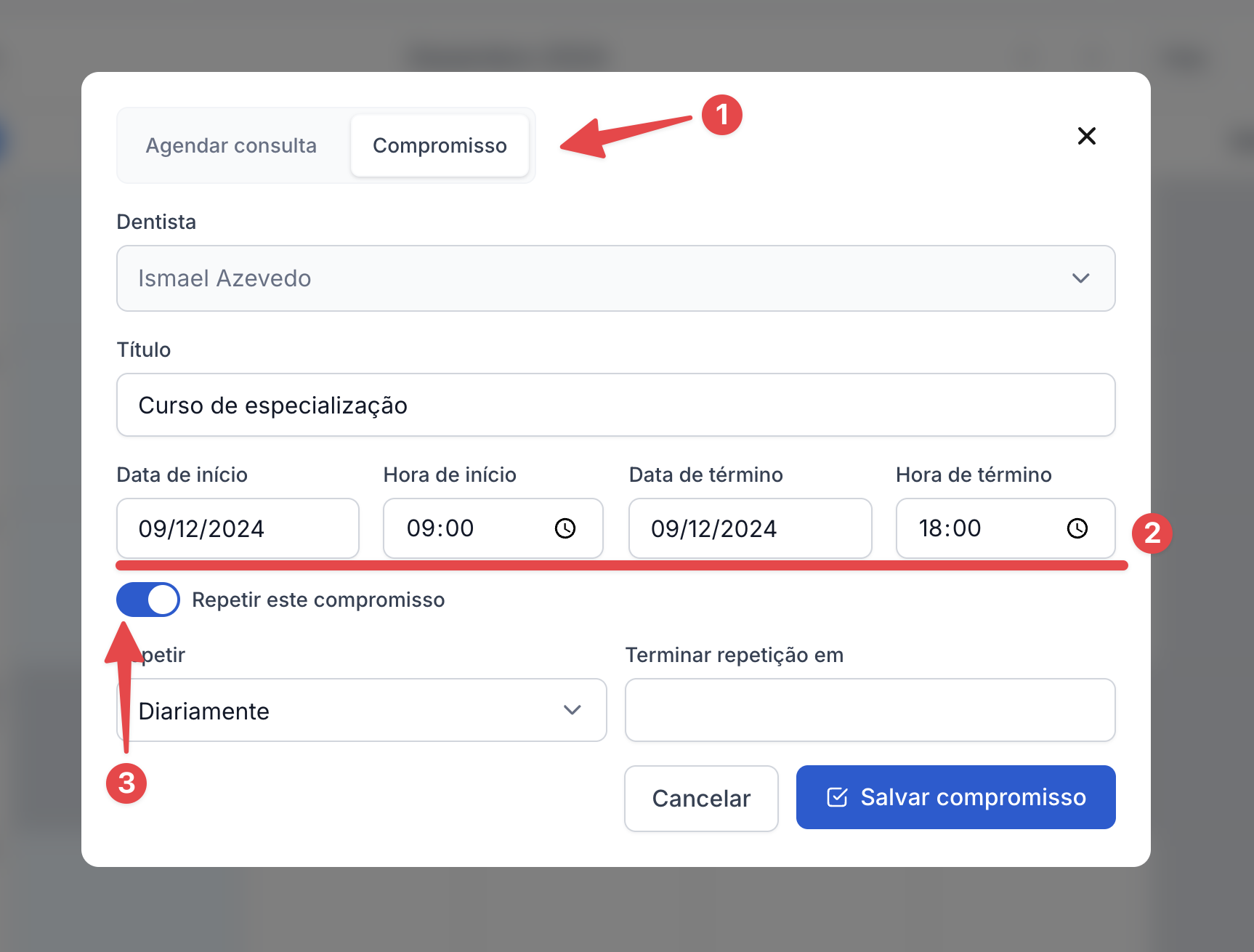Click the chevron arrow beside Diariamente
This screenshot has height=952, width=1254.
pos(573,710)
